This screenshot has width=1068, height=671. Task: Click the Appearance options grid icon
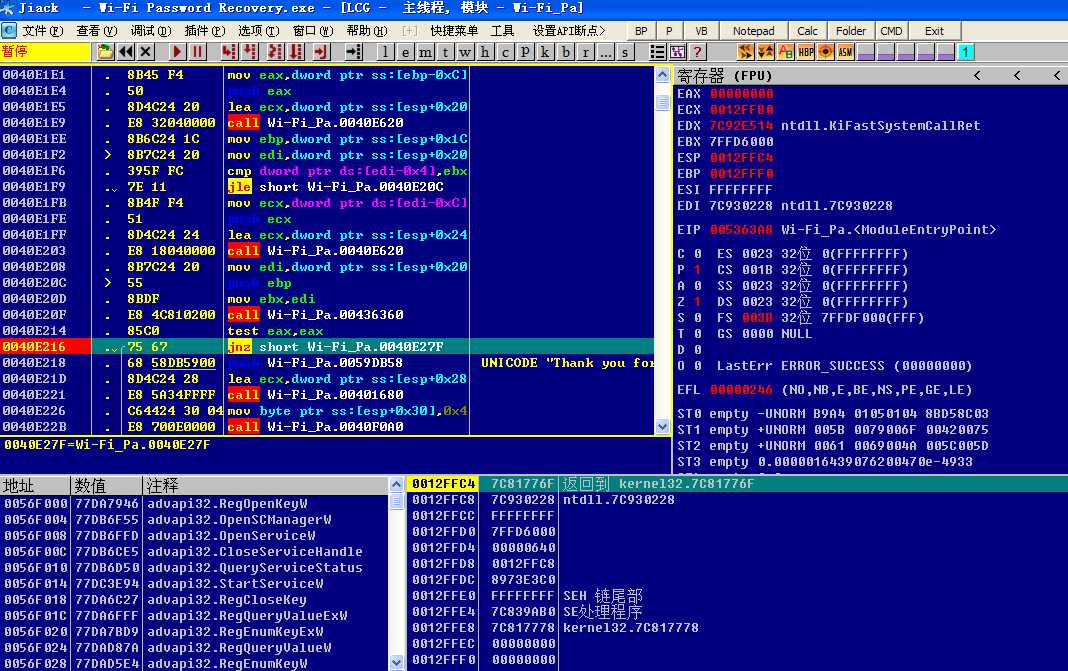(x=678, y=52)
